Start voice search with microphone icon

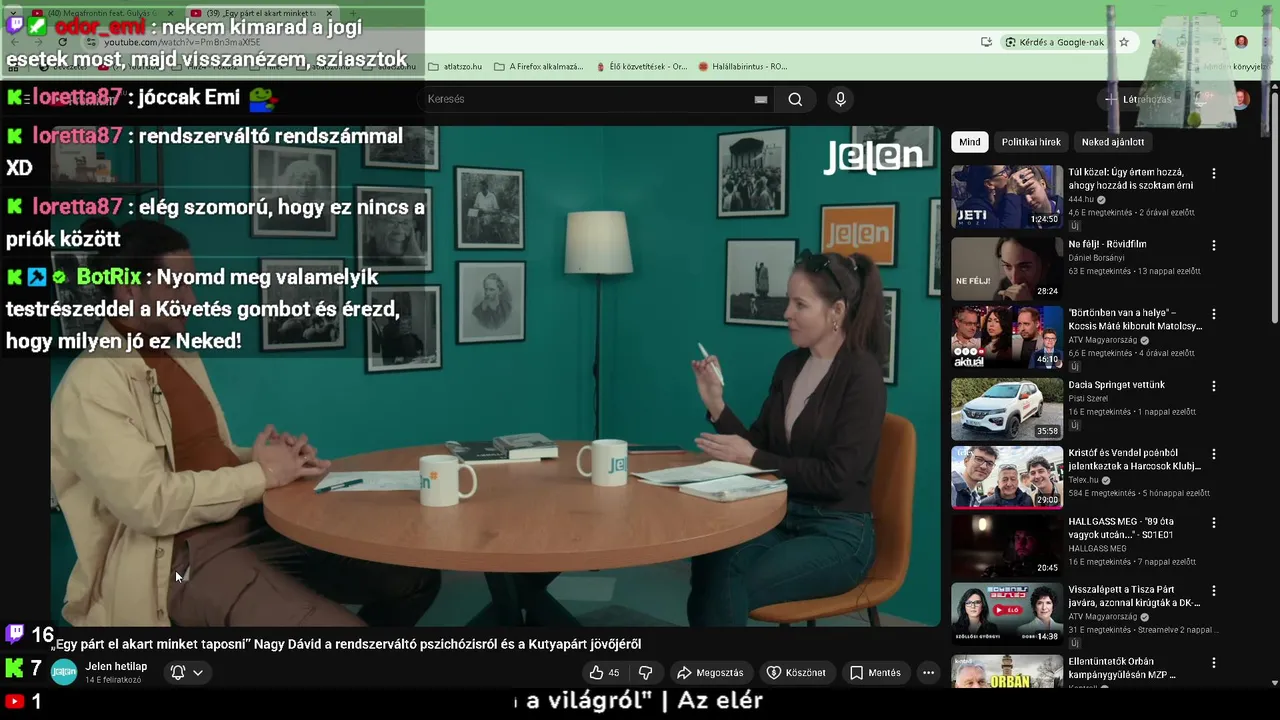point(840,99)
